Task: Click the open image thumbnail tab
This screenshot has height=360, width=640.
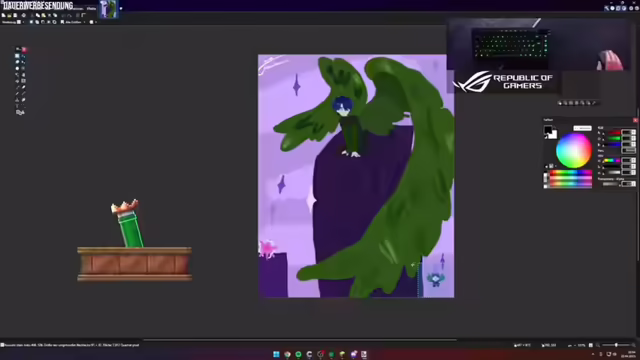Action: click(x=108, y=9)
